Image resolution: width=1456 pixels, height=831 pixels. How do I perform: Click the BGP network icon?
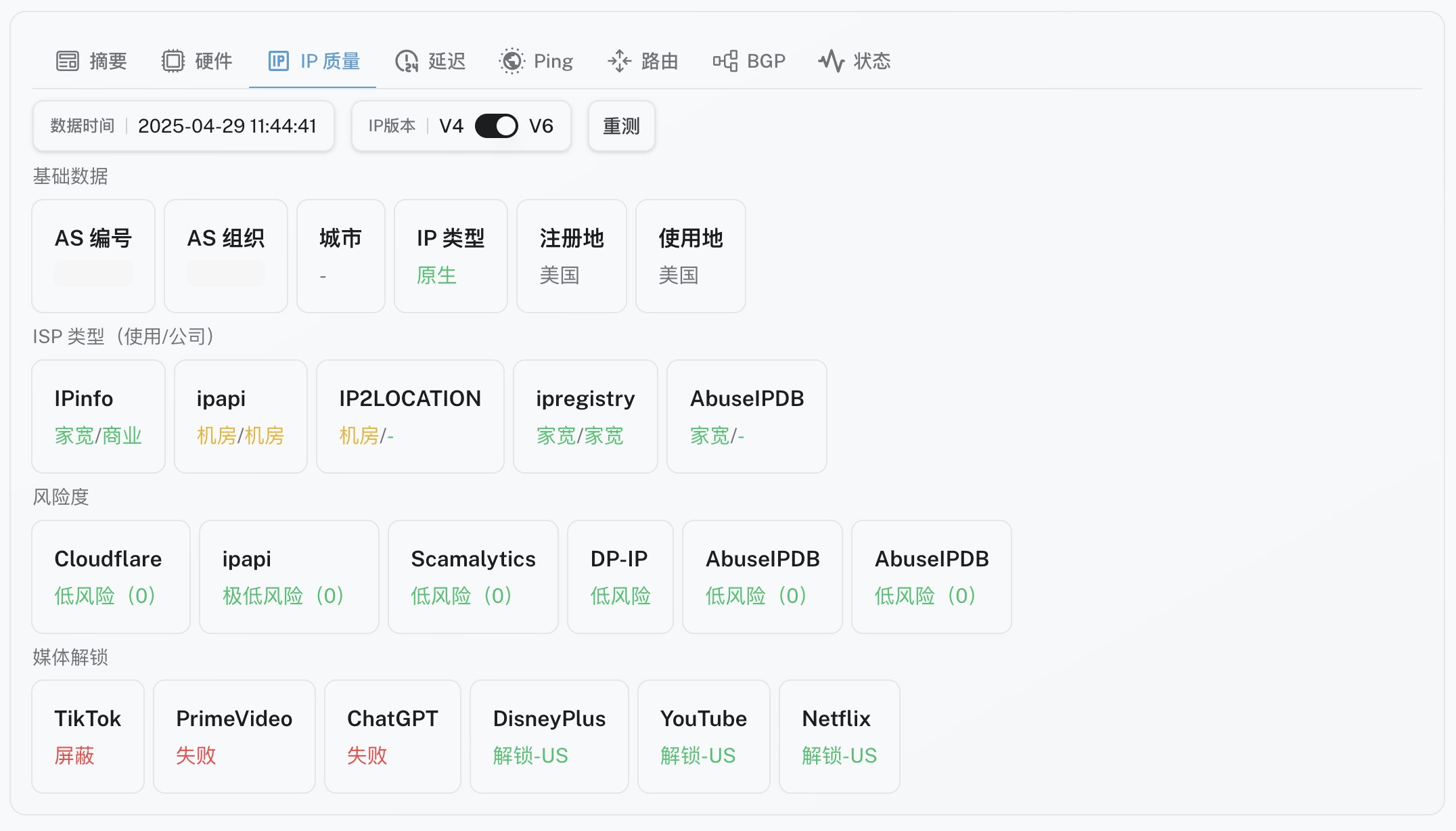pyautogui.click(x=725, y=61)
